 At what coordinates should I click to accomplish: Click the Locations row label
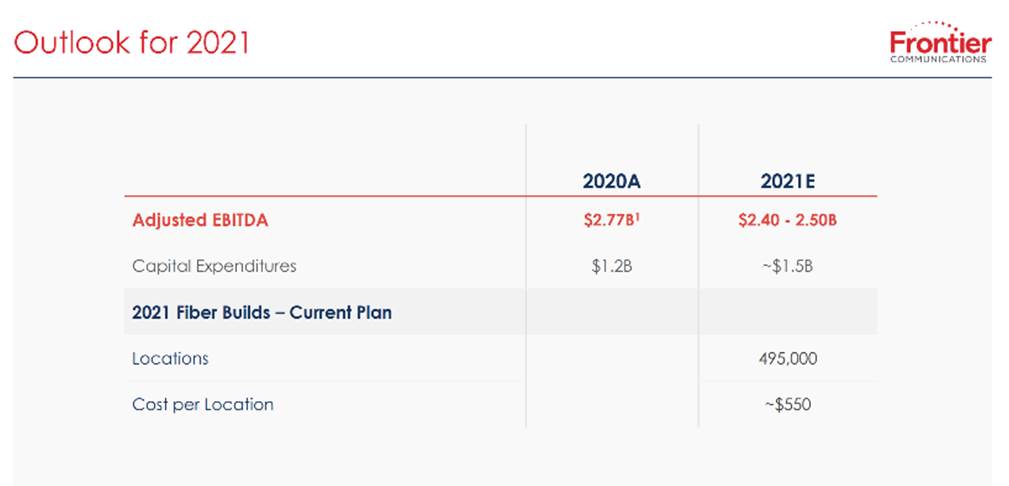(x=170, y=358)
